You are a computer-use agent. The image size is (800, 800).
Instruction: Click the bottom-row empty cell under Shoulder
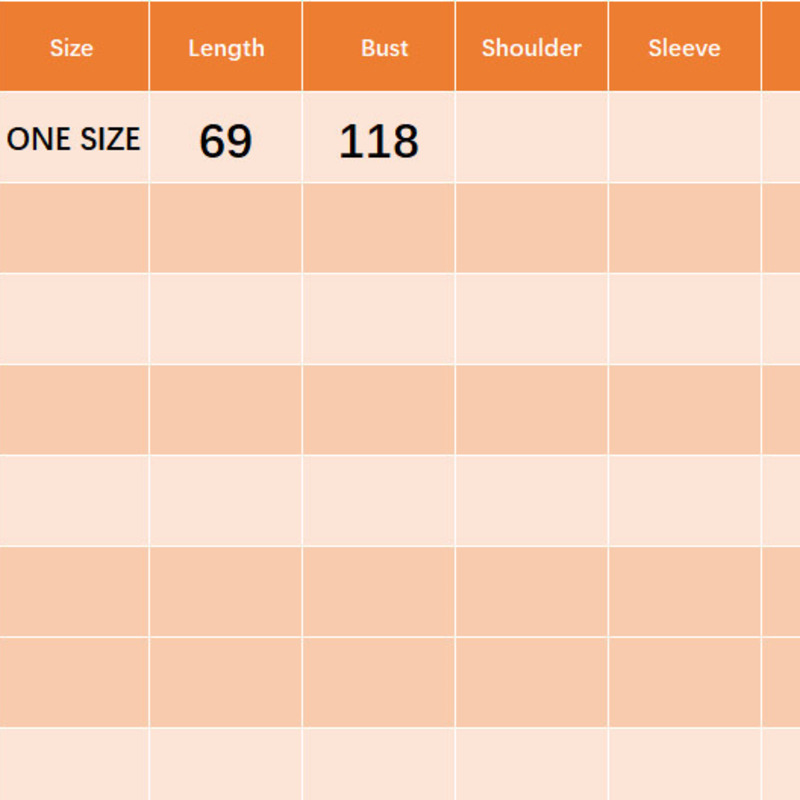point(531,764)
